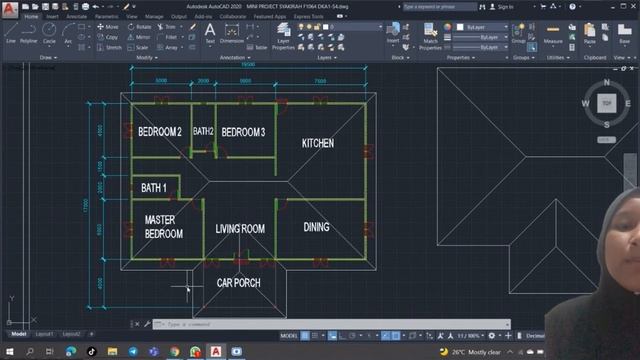Select the Line tool
Screen dimensions: 640x360
click(11, 33)
